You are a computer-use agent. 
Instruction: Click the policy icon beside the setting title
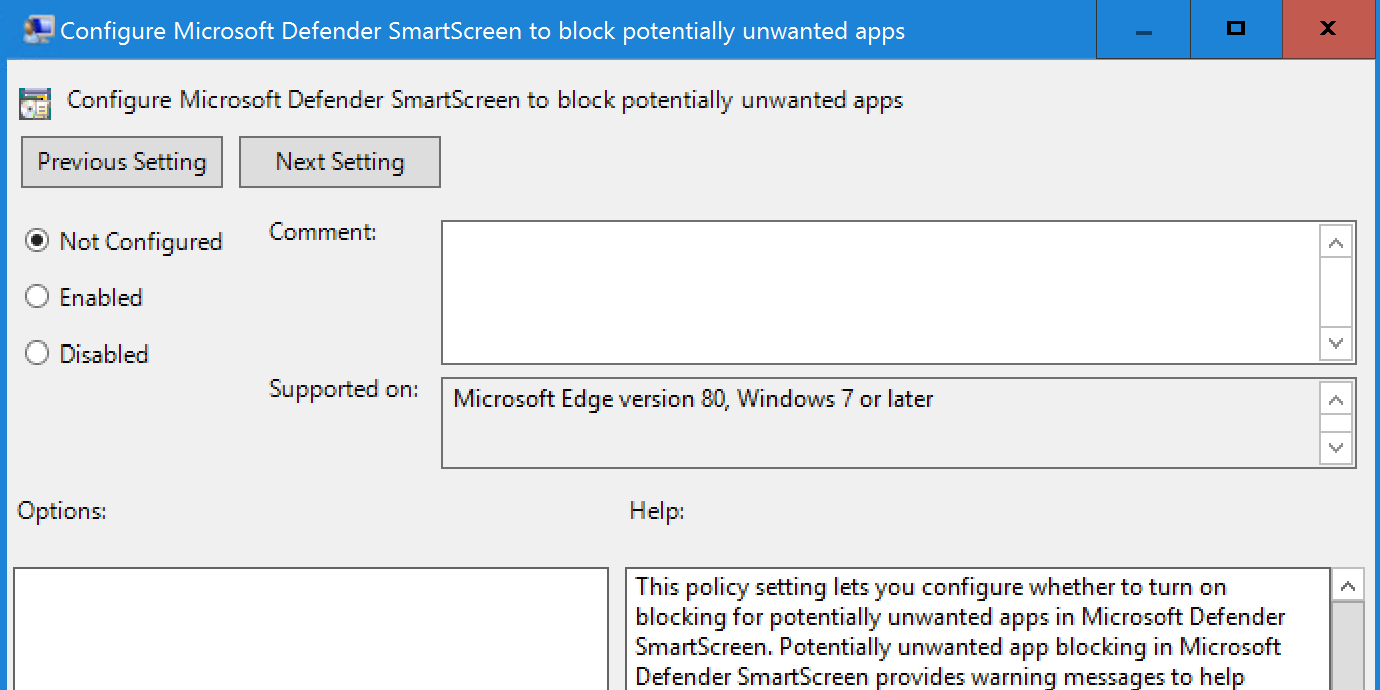34,101
